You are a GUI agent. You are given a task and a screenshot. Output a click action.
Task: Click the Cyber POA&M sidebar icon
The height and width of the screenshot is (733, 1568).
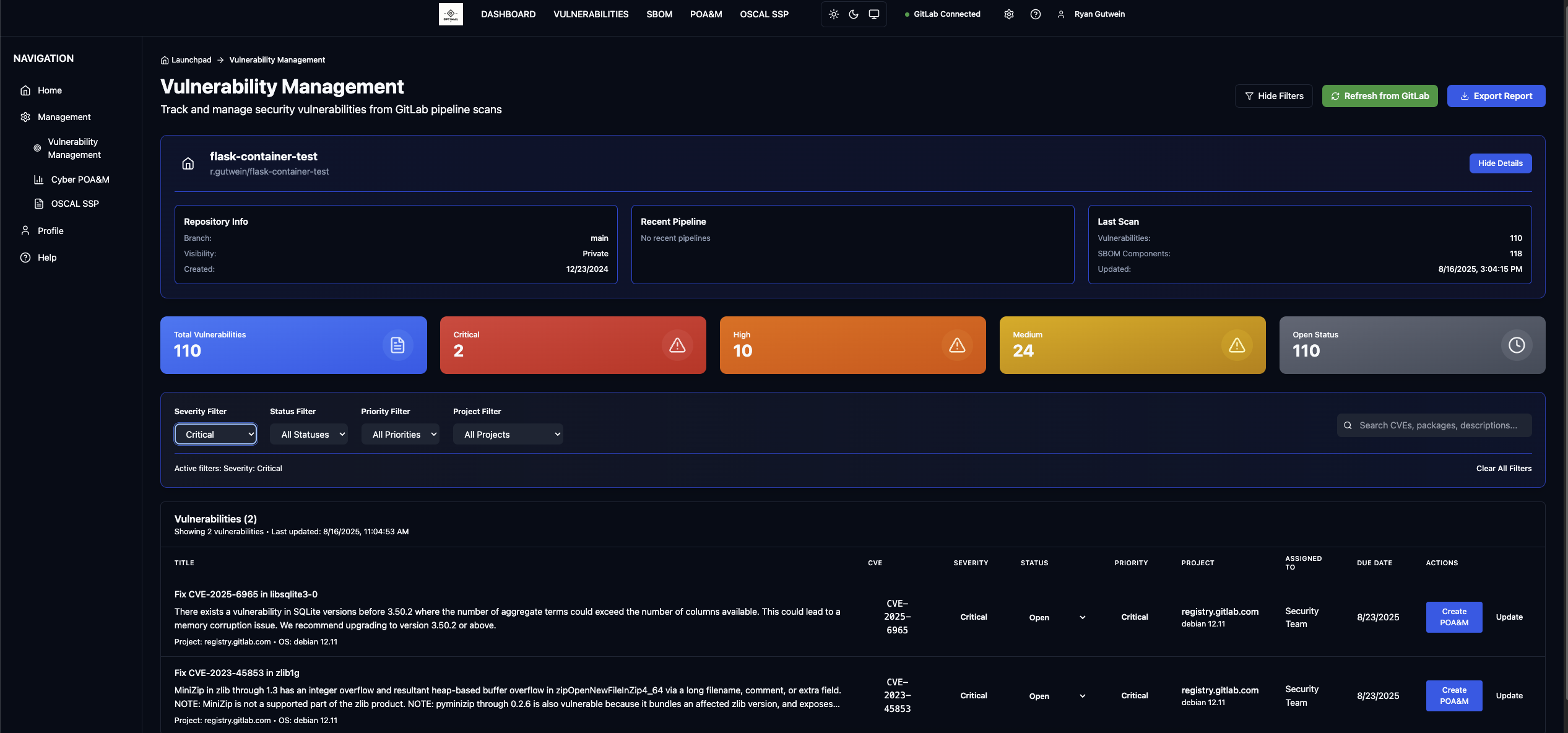pyautogui.click(x=38, y=180)
